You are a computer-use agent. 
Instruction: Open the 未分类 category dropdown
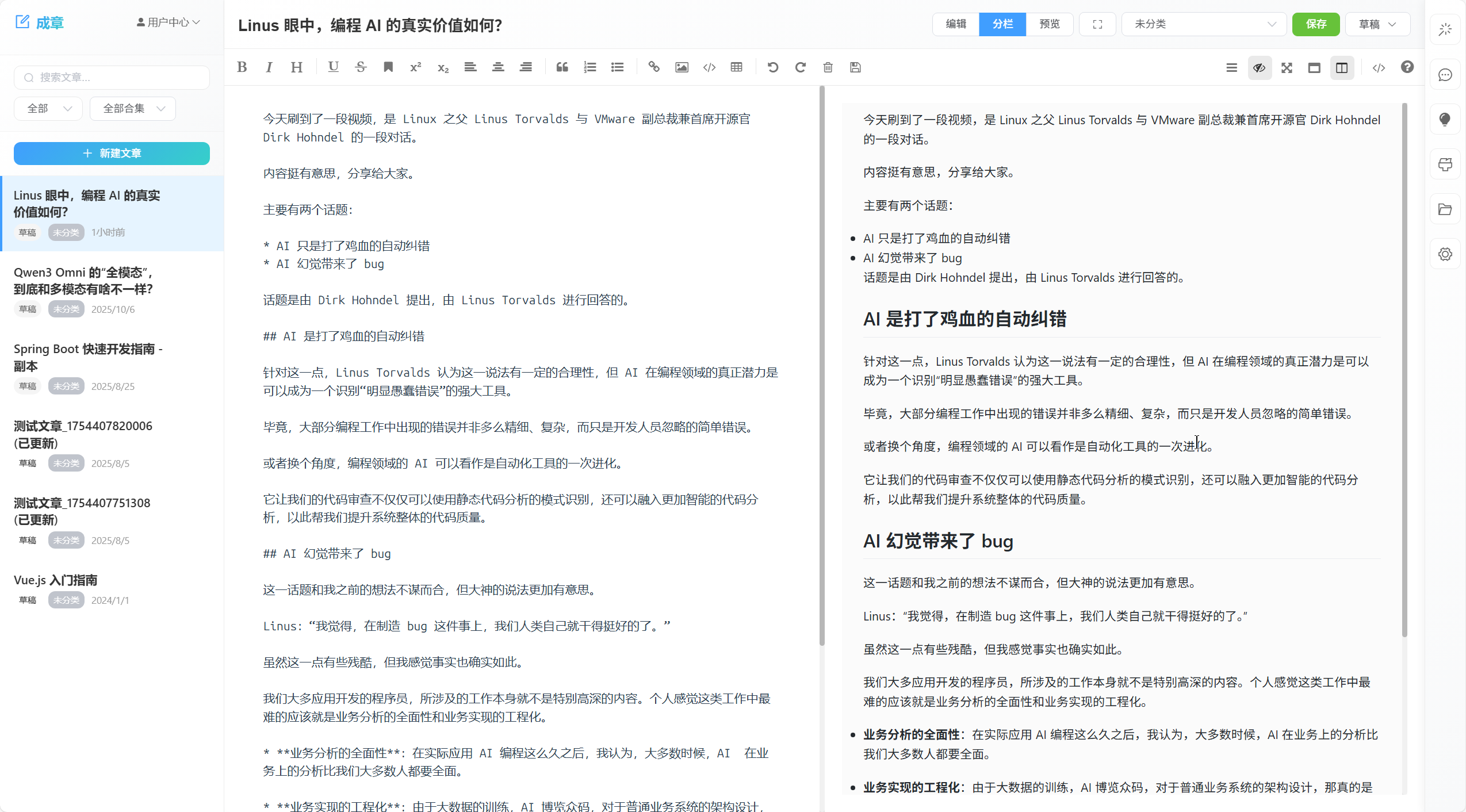click(x=1203, y=24)
